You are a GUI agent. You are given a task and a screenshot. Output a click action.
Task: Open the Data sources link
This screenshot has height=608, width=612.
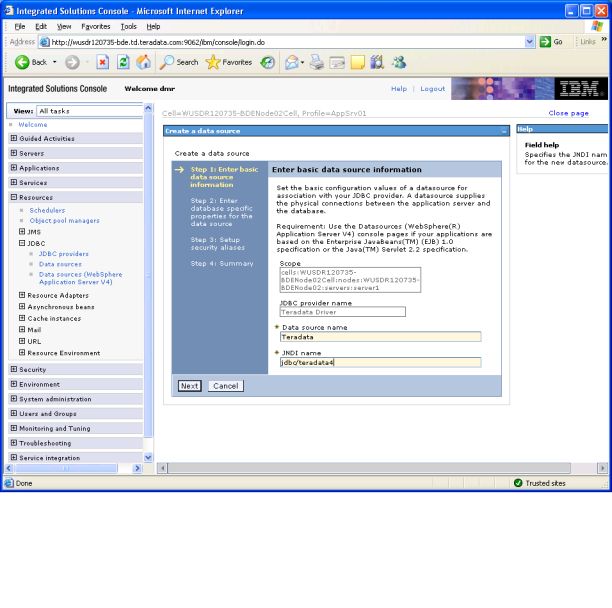tap(60, 264)
